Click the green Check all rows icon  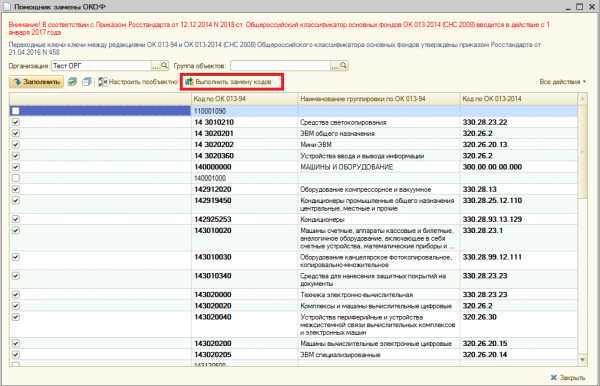coord(72,81)
